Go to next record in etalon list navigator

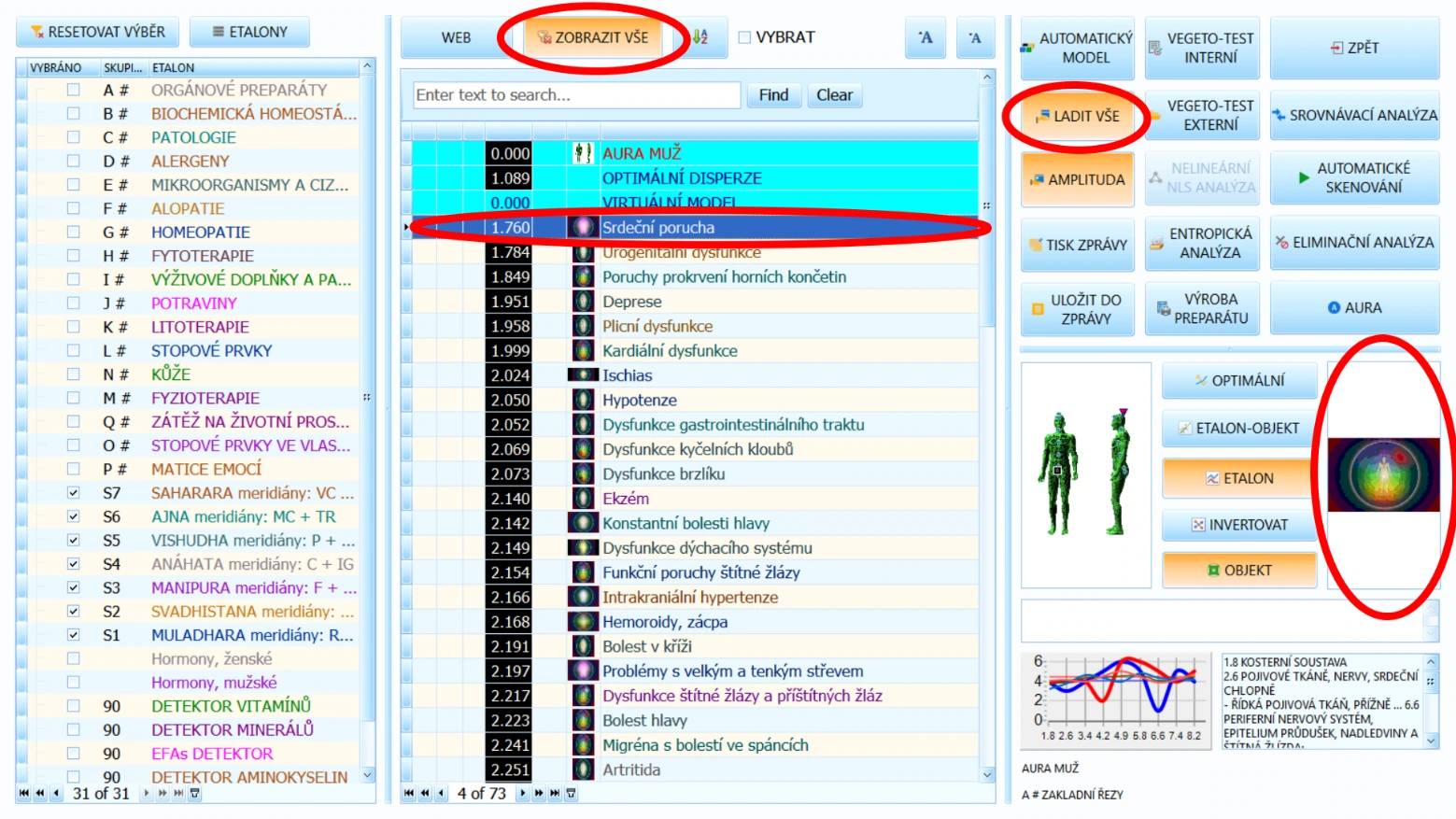pyautogui.click(x=147, y=793)
